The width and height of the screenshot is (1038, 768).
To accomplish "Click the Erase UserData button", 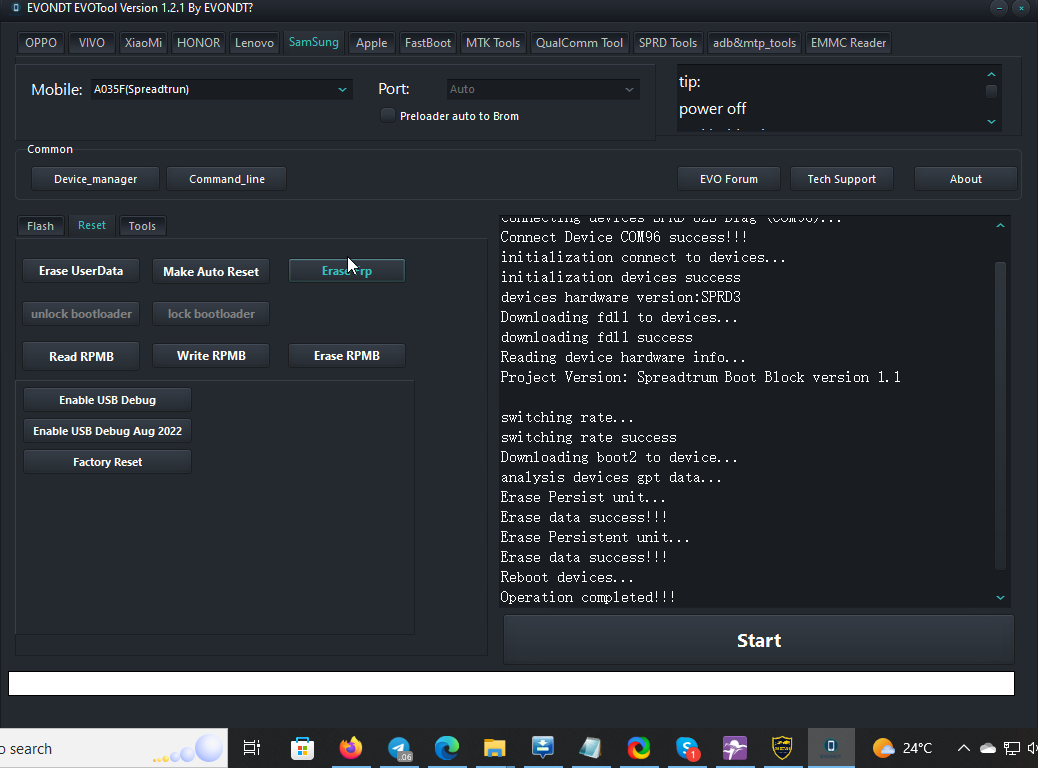I will tap(81, 271).
